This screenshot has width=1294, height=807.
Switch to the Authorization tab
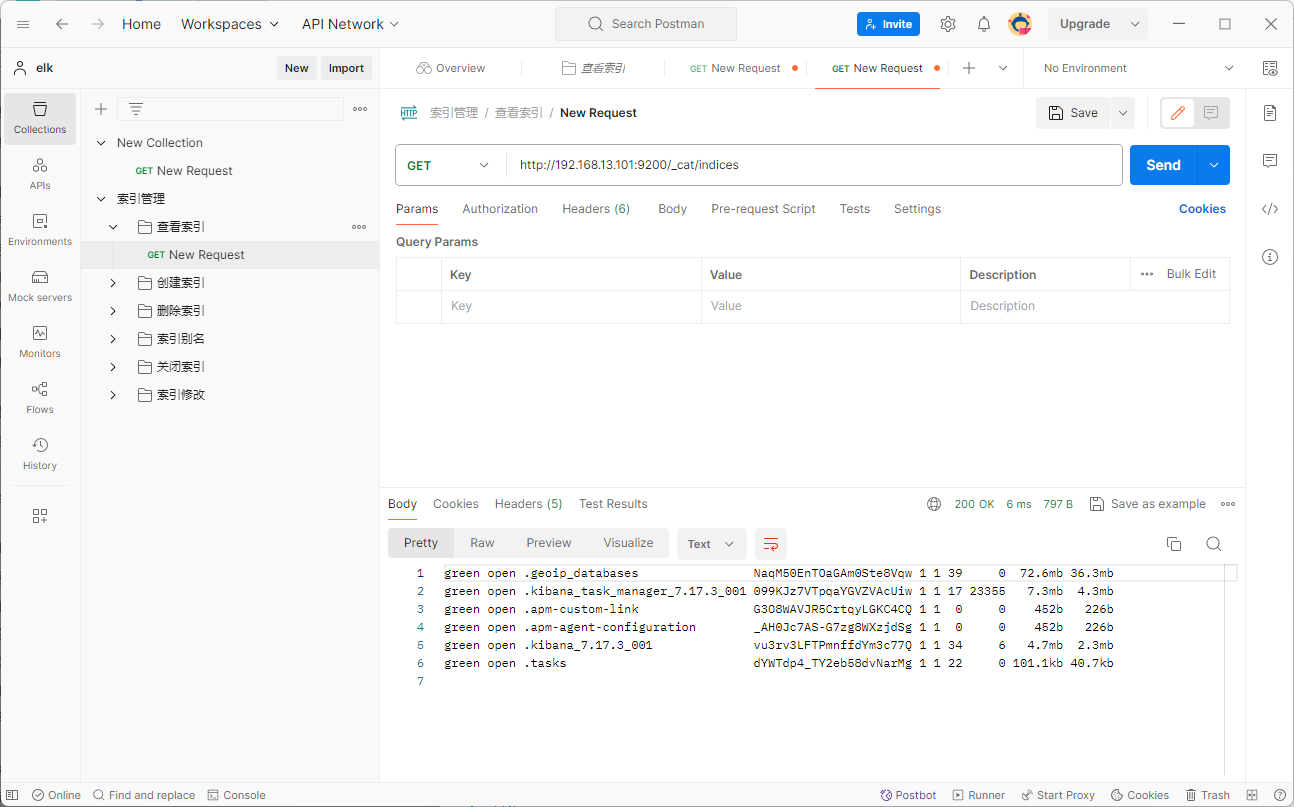(500, 209)
